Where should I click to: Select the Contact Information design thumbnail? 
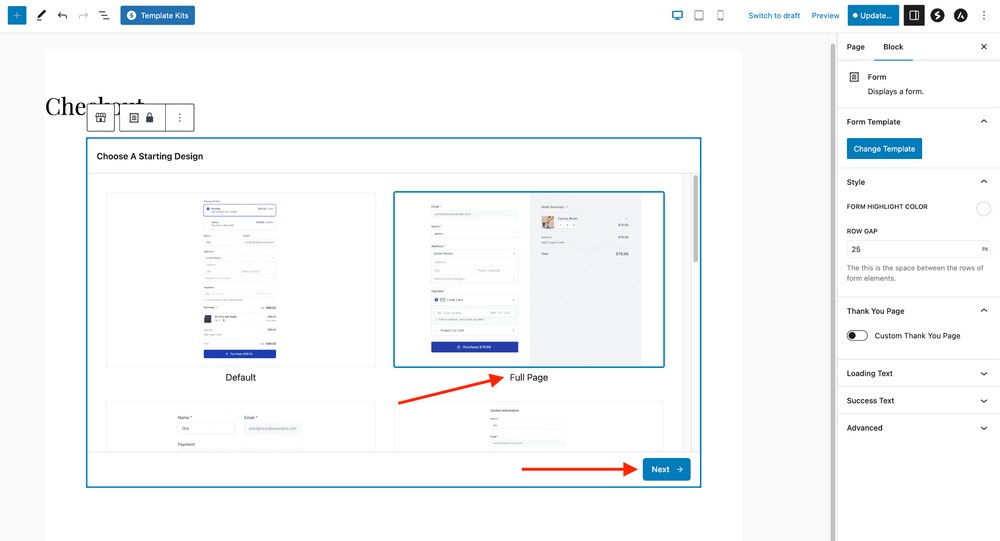tap(529, 426)
